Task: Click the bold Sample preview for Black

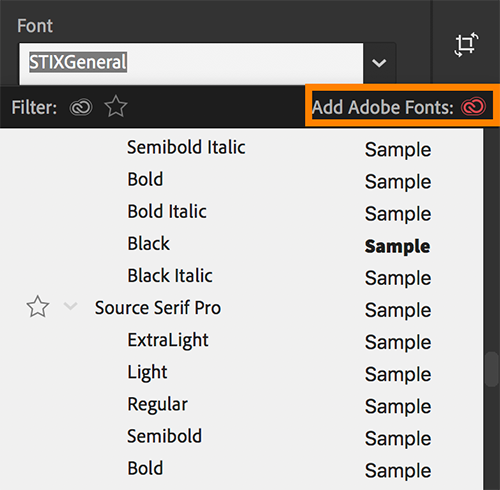Action: point(397,247)
